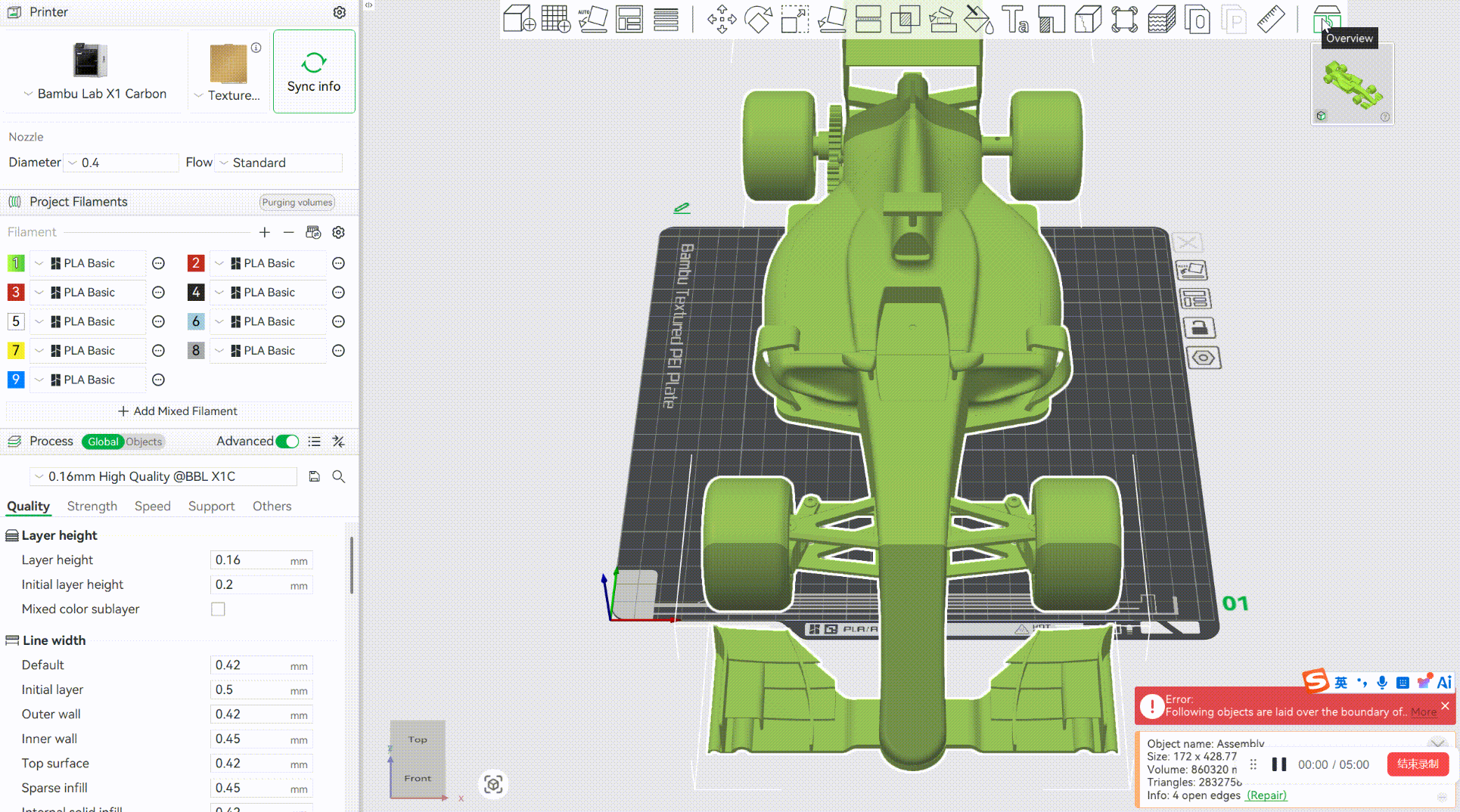The height and width of the screenshot is (812, 1460).
Task: Toggle the Advanced mode switch
Action: (x=287, y=442)
